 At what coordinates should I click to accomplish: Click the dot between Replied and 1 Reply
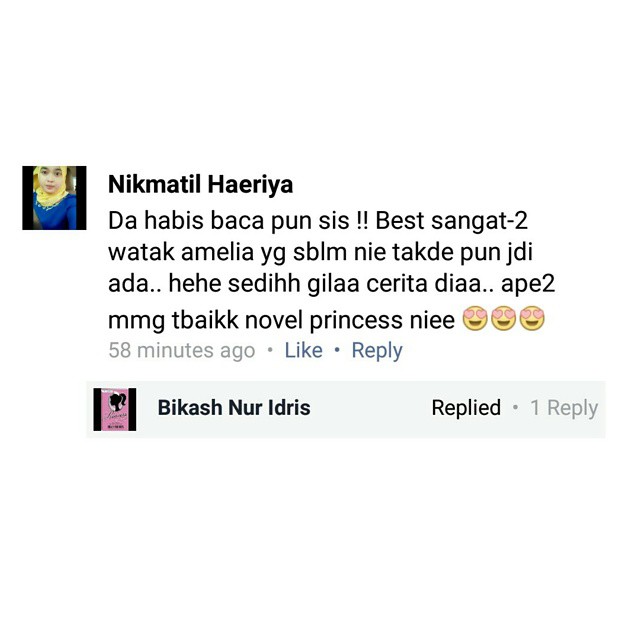(516, 408)
